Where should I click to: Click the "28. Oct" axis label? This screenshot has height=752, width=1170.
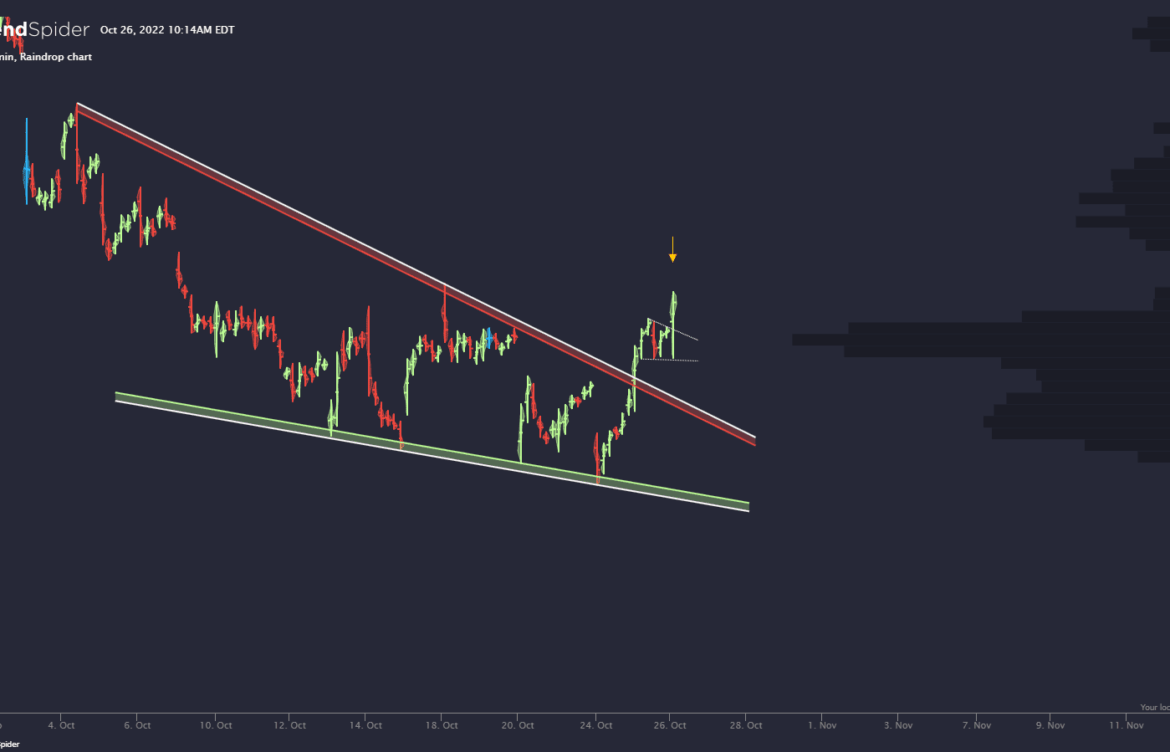point(746,724)
